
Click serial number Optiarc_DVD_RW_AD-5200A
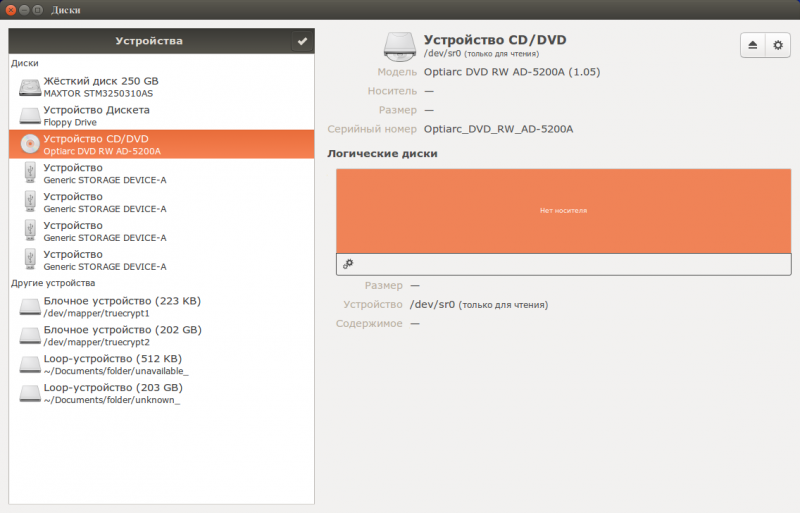[x=498, y=129]
